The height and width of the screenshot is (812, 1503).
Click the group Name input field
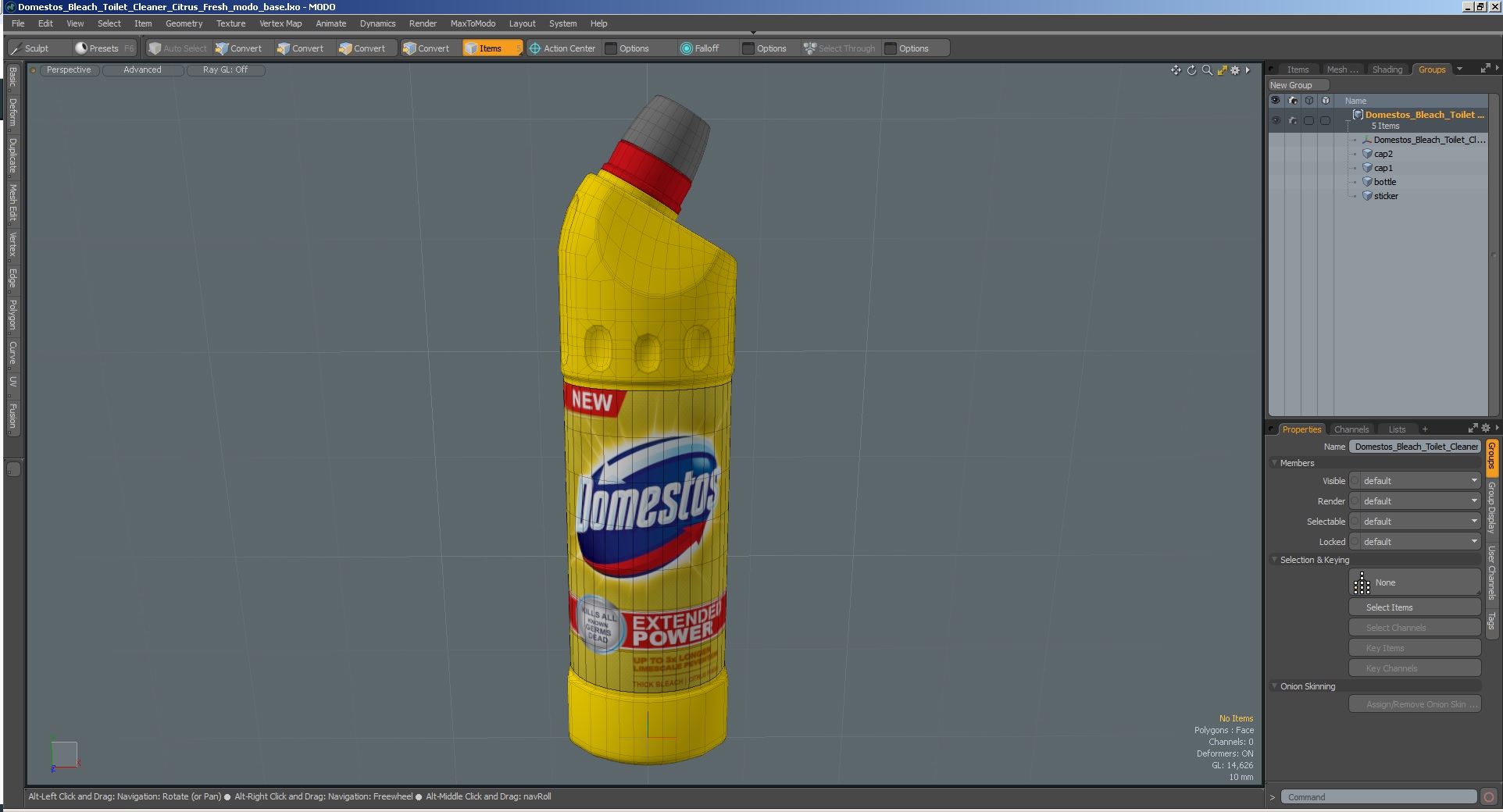1416,447
